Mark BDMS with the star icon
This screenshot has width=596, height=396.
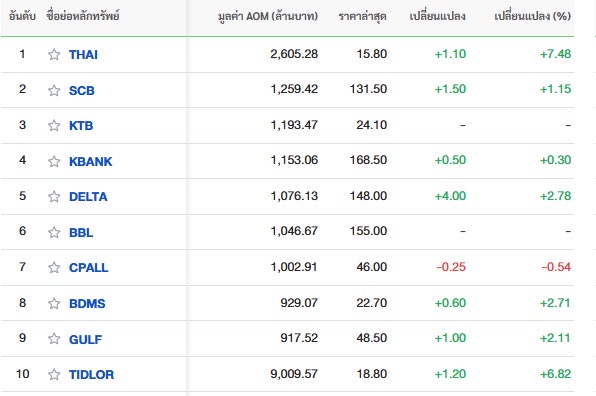pos(54,303)
